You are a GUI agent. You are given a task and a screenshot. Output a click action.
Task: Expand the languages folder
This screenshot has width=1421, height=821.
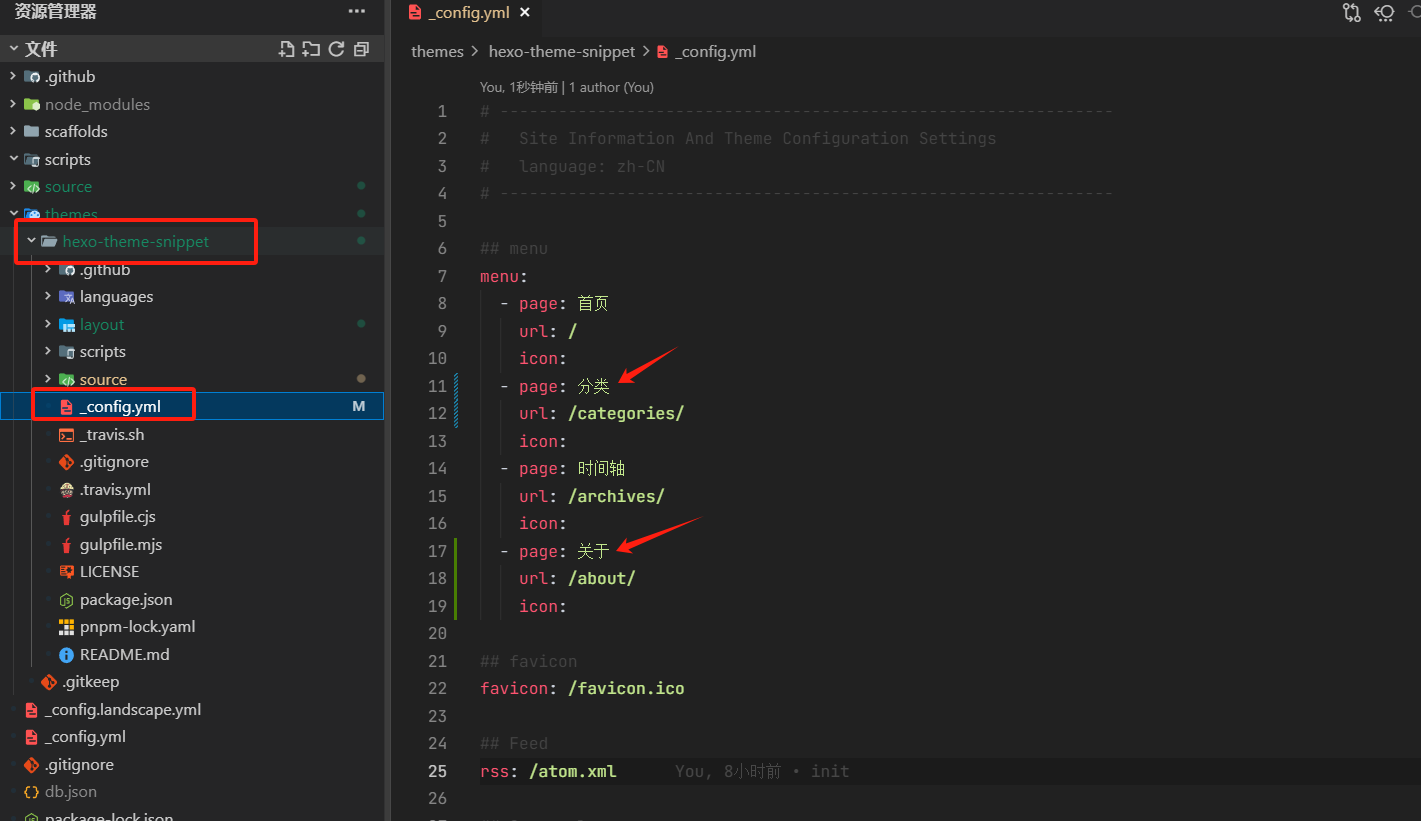(x=116, y=297)
